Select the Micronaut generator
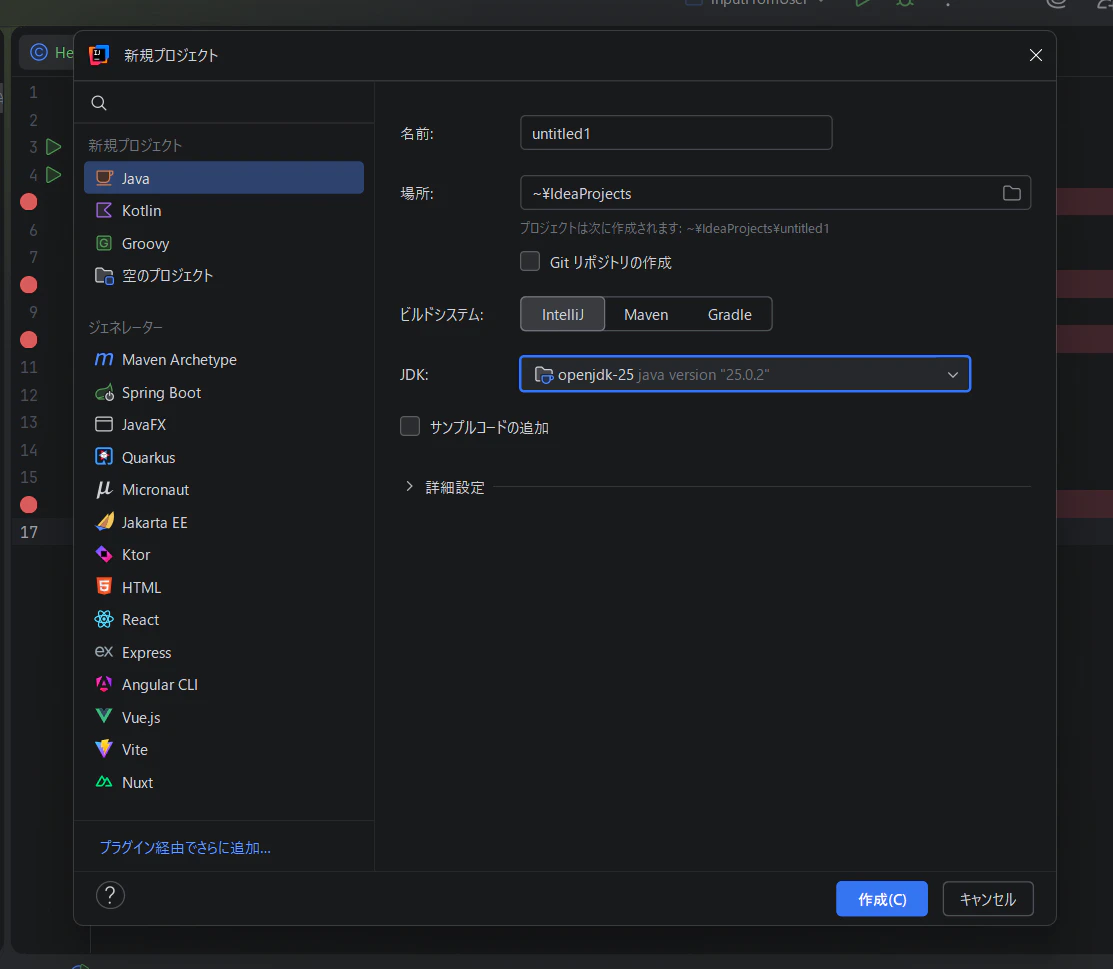The height and width of the screenshot is (969, 1113). pyautogui.click(x=224, y=490)
